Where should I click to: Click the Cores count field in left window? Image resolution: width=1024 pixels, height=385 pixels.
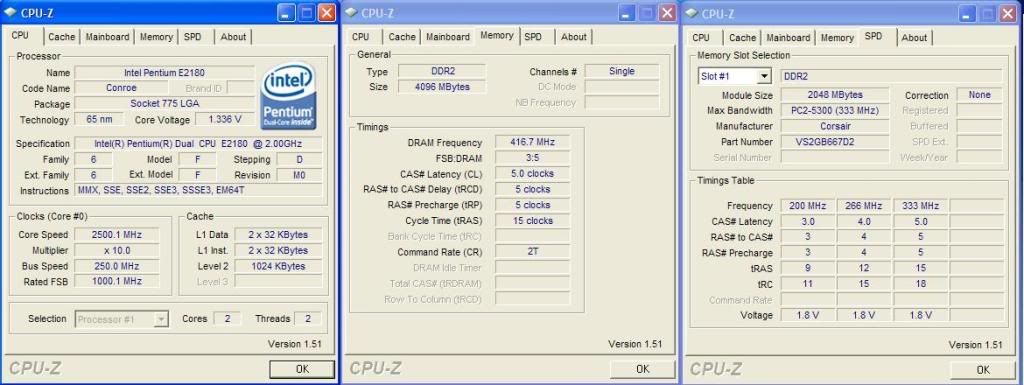227,318
